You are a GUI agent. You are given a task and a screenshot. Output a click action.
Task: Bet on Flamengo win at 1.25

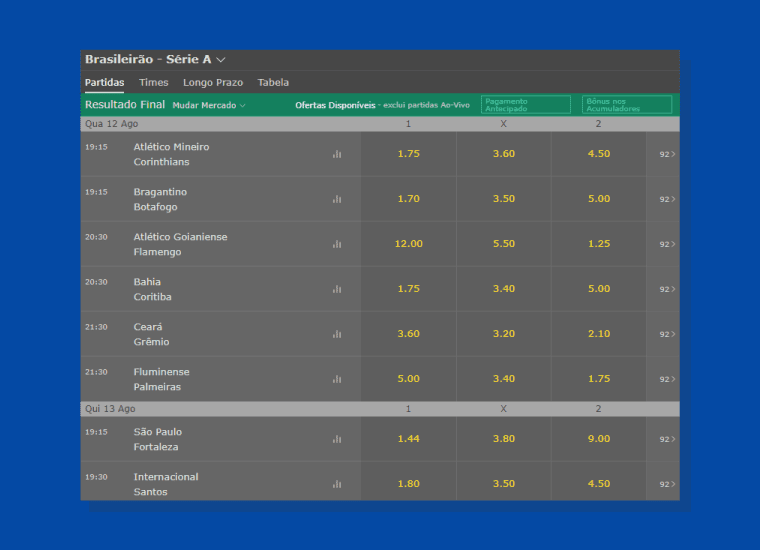(599, 244)
